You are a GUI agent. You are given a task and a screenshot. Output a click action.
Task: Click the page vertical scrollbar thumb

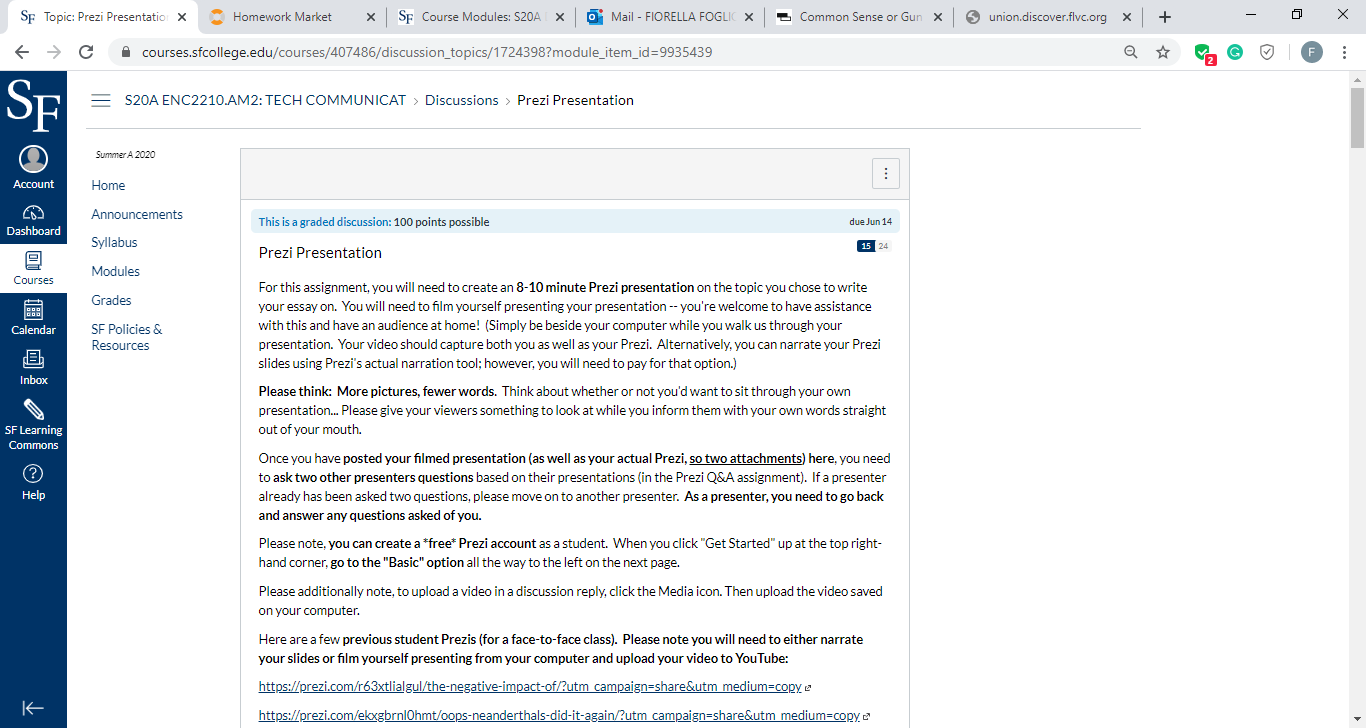point(1357,118)
